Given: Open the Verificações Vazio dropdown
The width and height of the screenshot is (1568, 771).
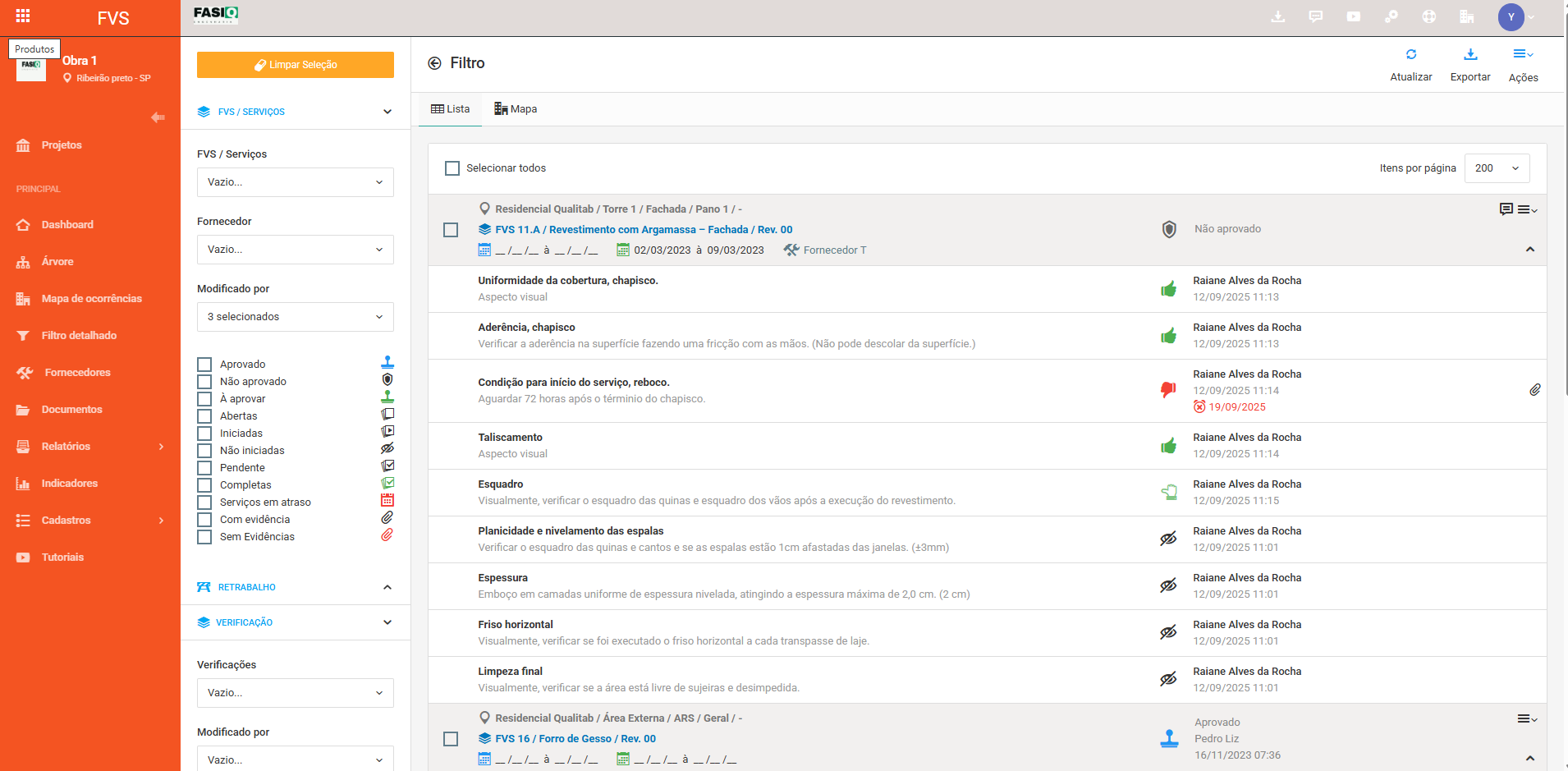Looking at the screenshot, I should tap(296, 693).
